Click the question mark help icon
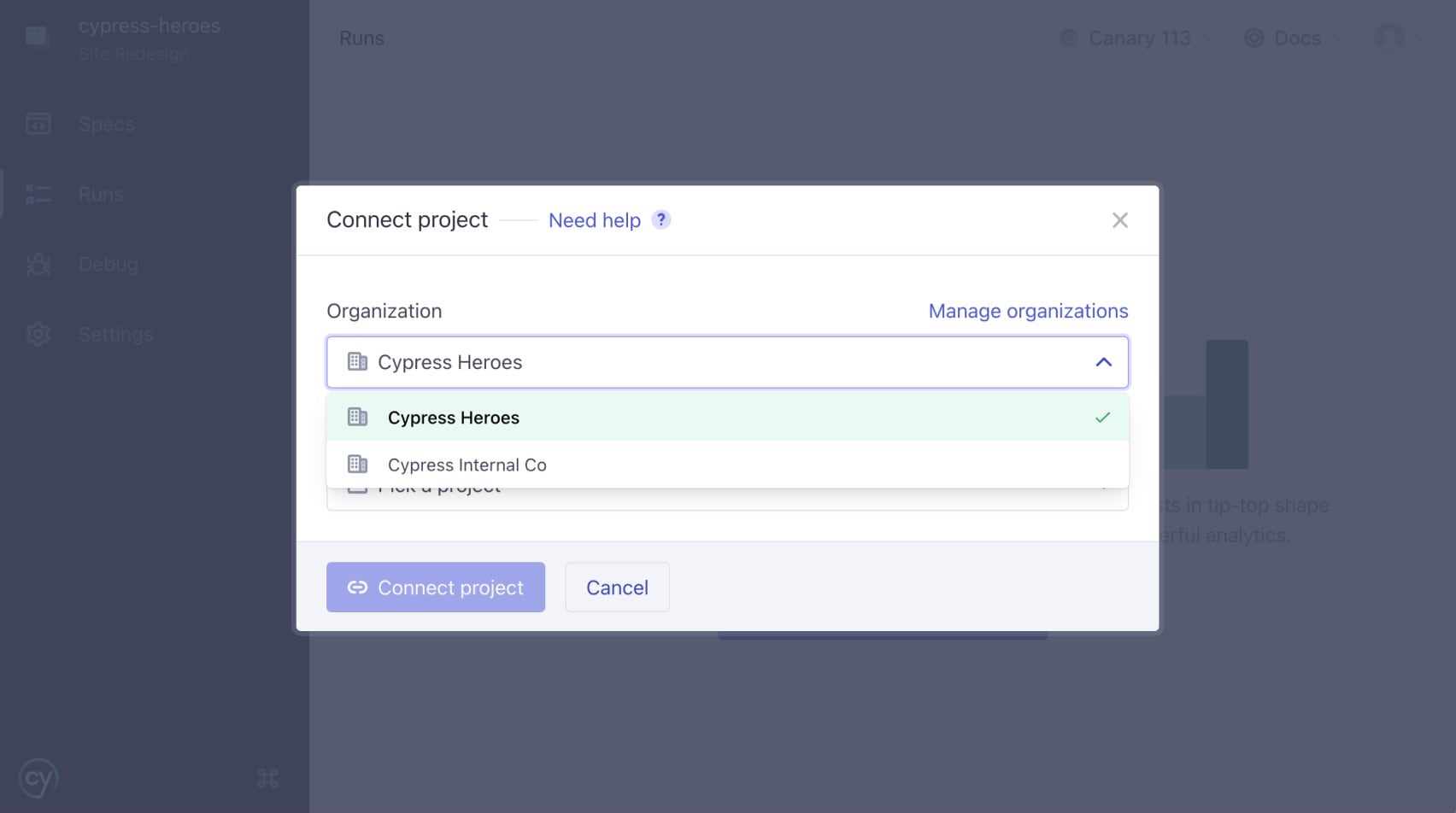The height and width of the screenshot is (813, 1456). click(660, 219)
